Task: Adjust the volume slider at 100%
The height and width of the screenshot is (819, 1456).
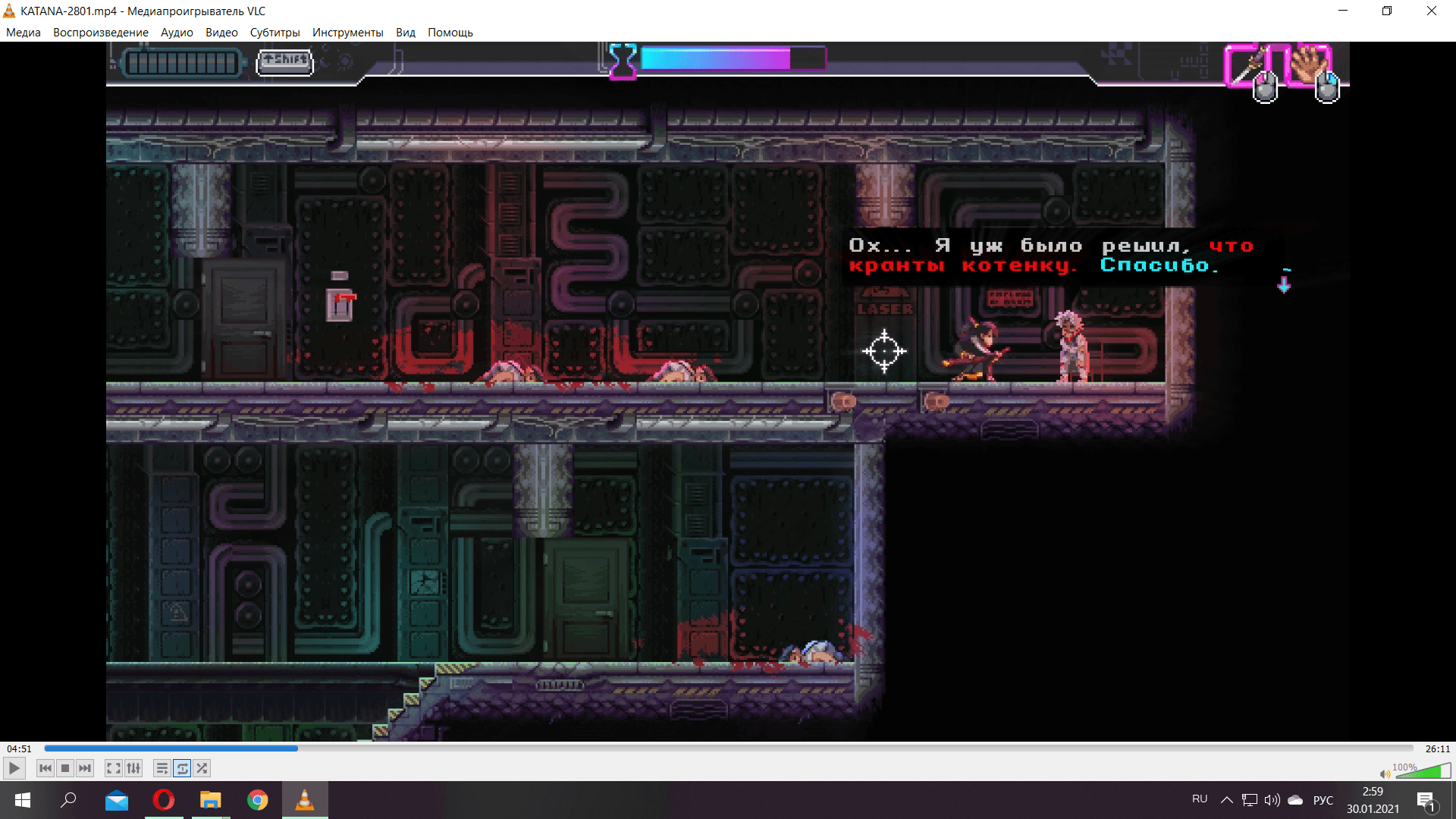Action: point(1423,771)
